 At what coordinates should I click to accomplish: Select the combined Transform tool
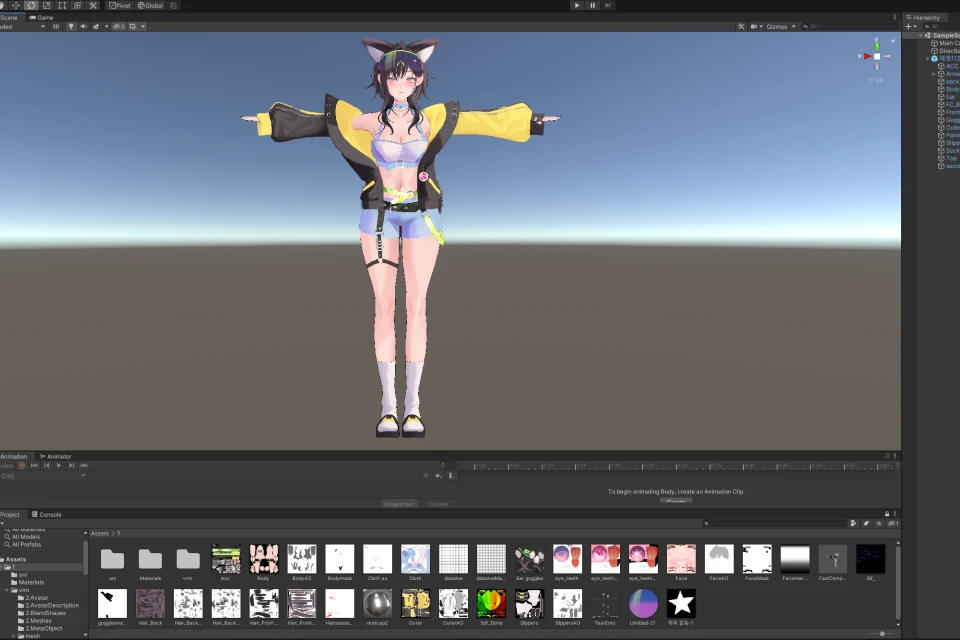pos(77,6)
